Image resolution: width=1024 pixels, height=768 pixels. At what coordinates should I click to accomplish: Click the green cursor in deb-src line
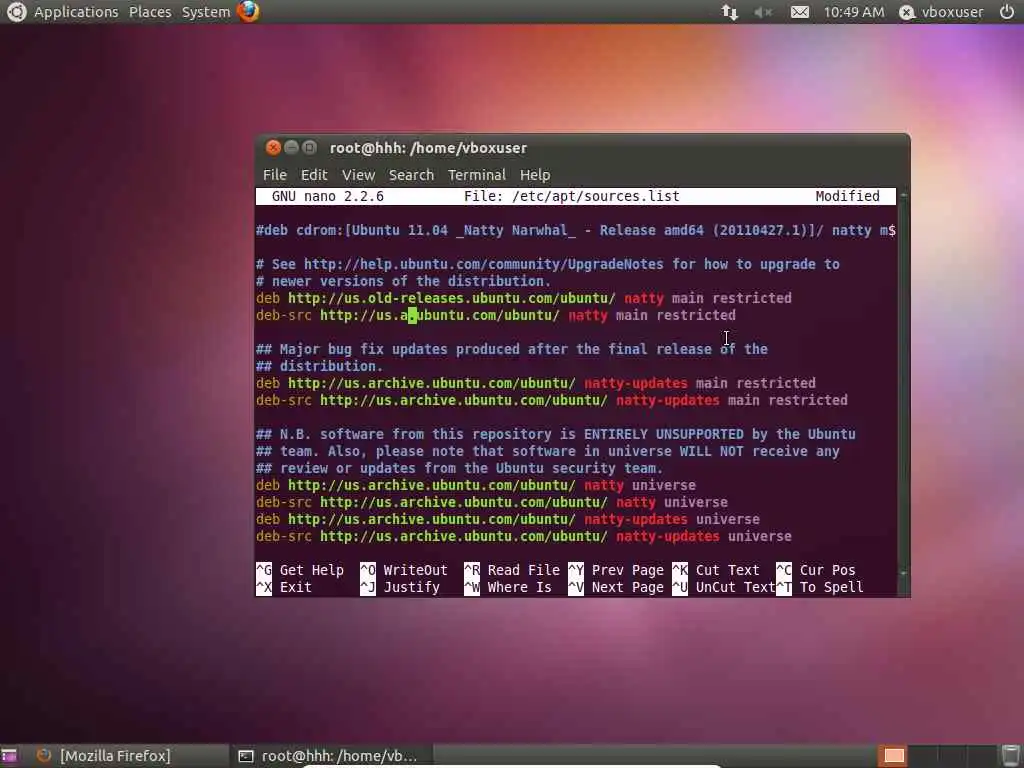point(412,315)
